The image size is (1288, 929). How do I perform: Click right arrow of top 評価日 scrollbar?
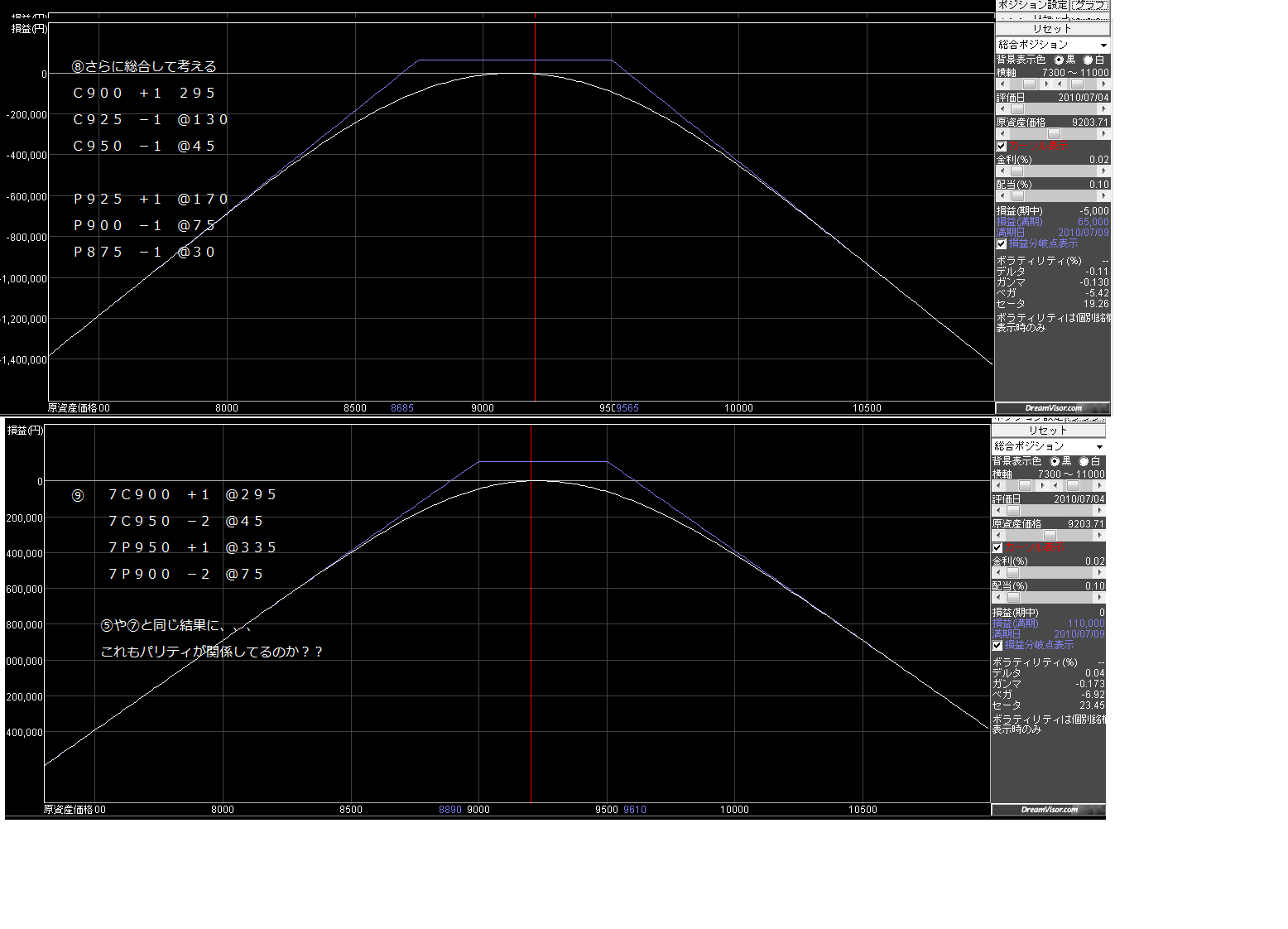click(1103, 109)
